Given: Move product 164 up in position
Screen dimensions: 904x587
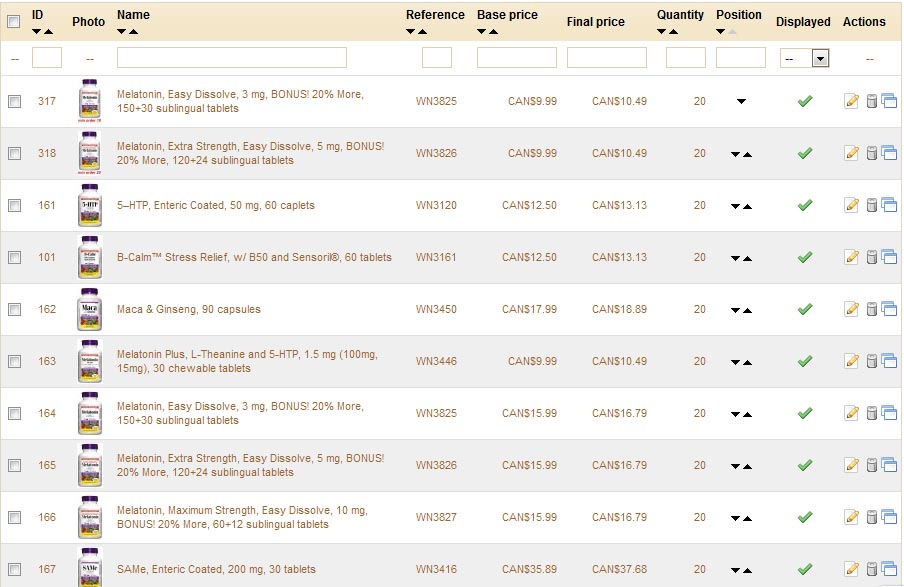Looking at the screenshot, I should (x=748, y=415).
